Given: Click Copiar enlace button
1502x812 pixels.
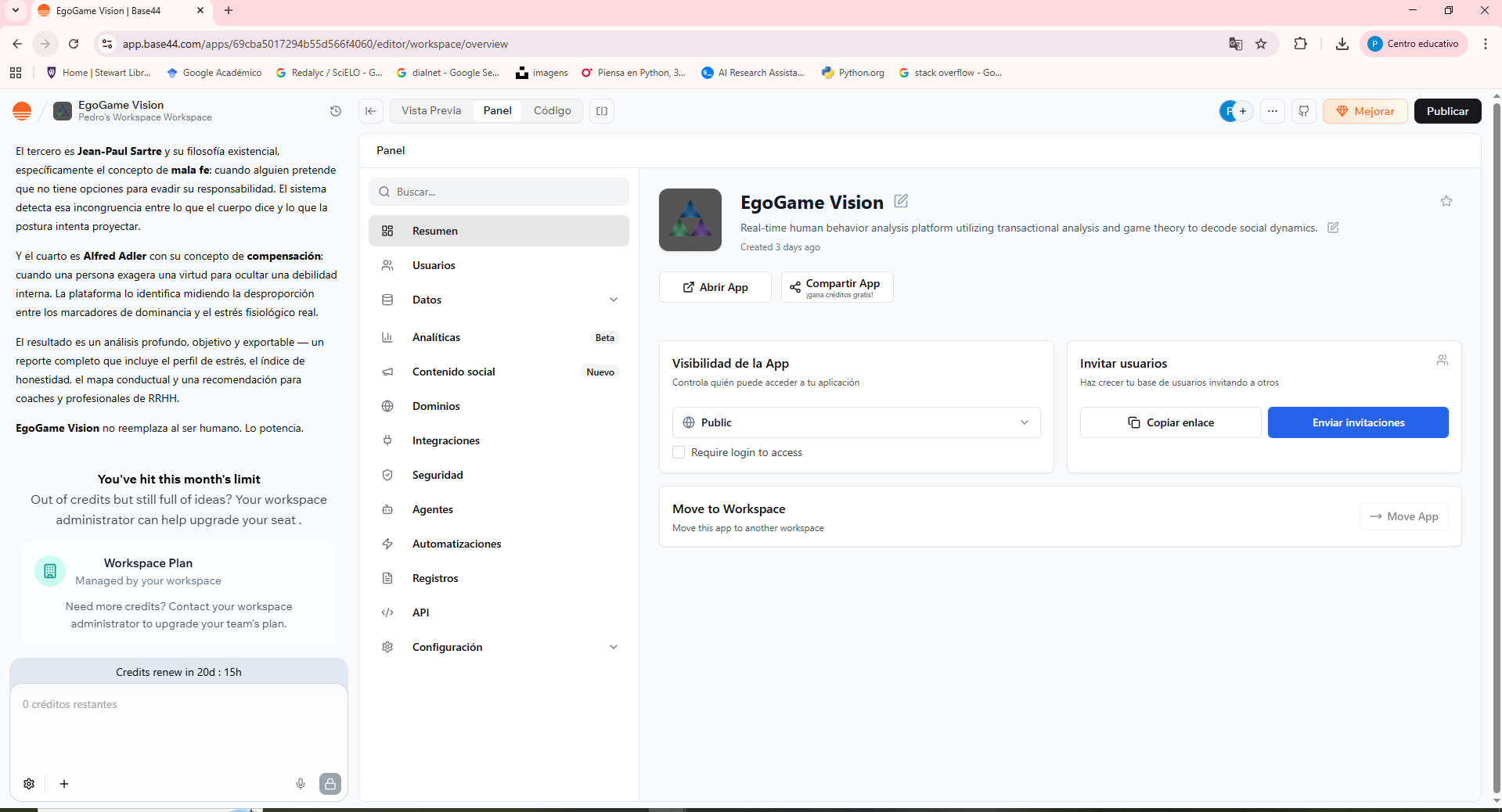Looking at the screenshot, I should pos(1171,422).
